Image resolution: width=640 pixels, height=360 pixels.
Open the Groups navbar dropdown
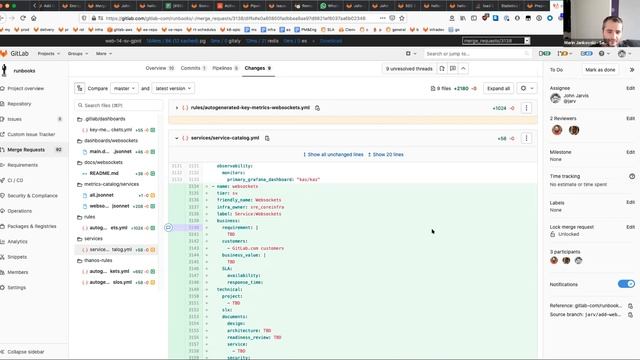(78, 53)
